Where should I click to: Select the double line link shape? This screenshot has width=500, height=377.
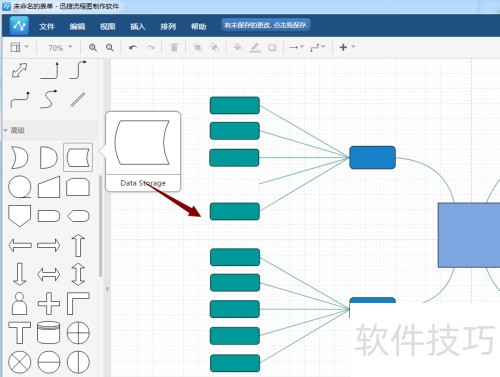point(78,100)
